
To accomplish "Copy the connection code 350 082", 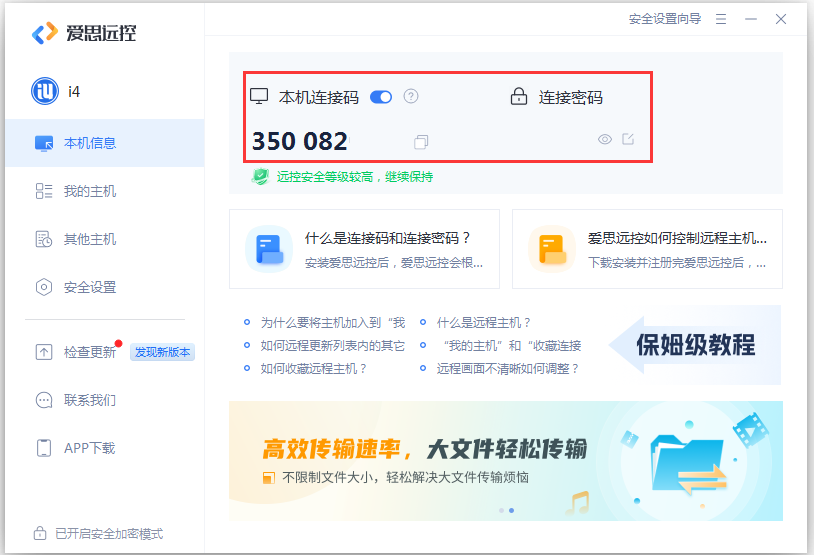I will tap(421, 142).
